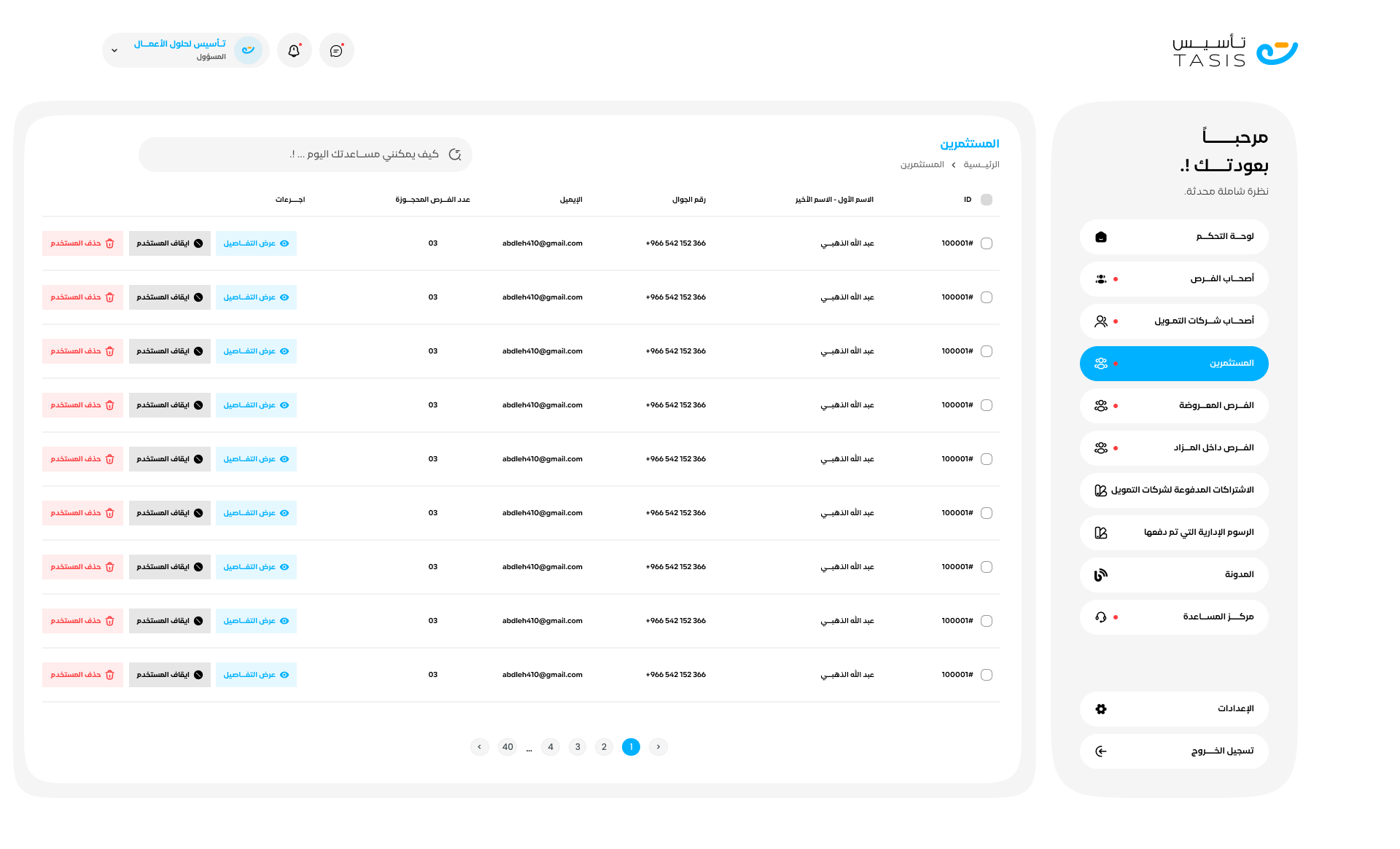Click the TASIS logo

tap(1235, 51)
